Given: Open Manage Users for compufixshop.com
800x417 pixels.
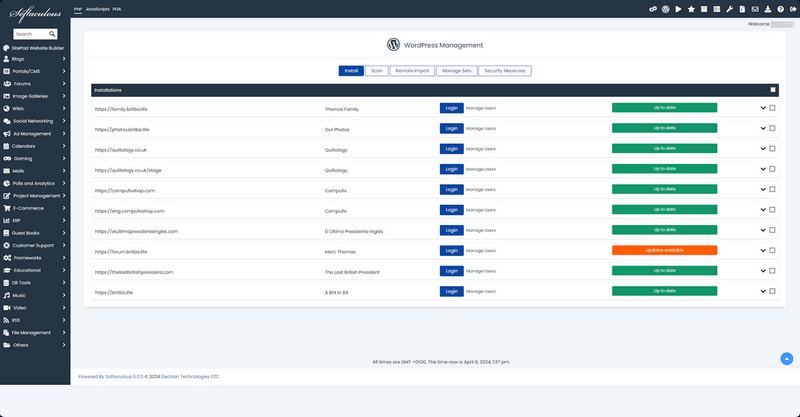Looking at the screenshot, I should point(481,189).
